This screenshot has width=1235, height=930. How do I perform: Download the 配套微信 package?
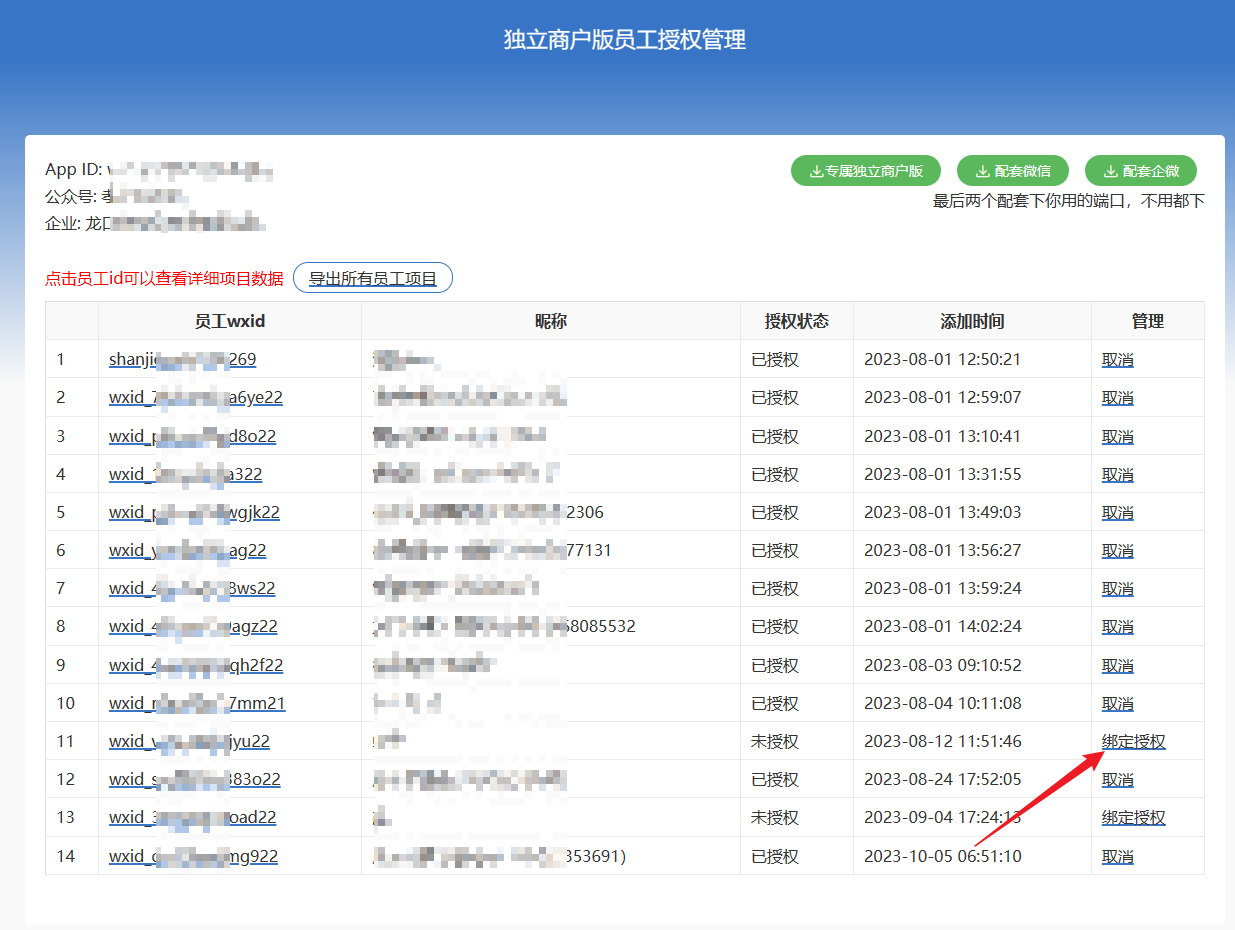tap(1012, 171)
